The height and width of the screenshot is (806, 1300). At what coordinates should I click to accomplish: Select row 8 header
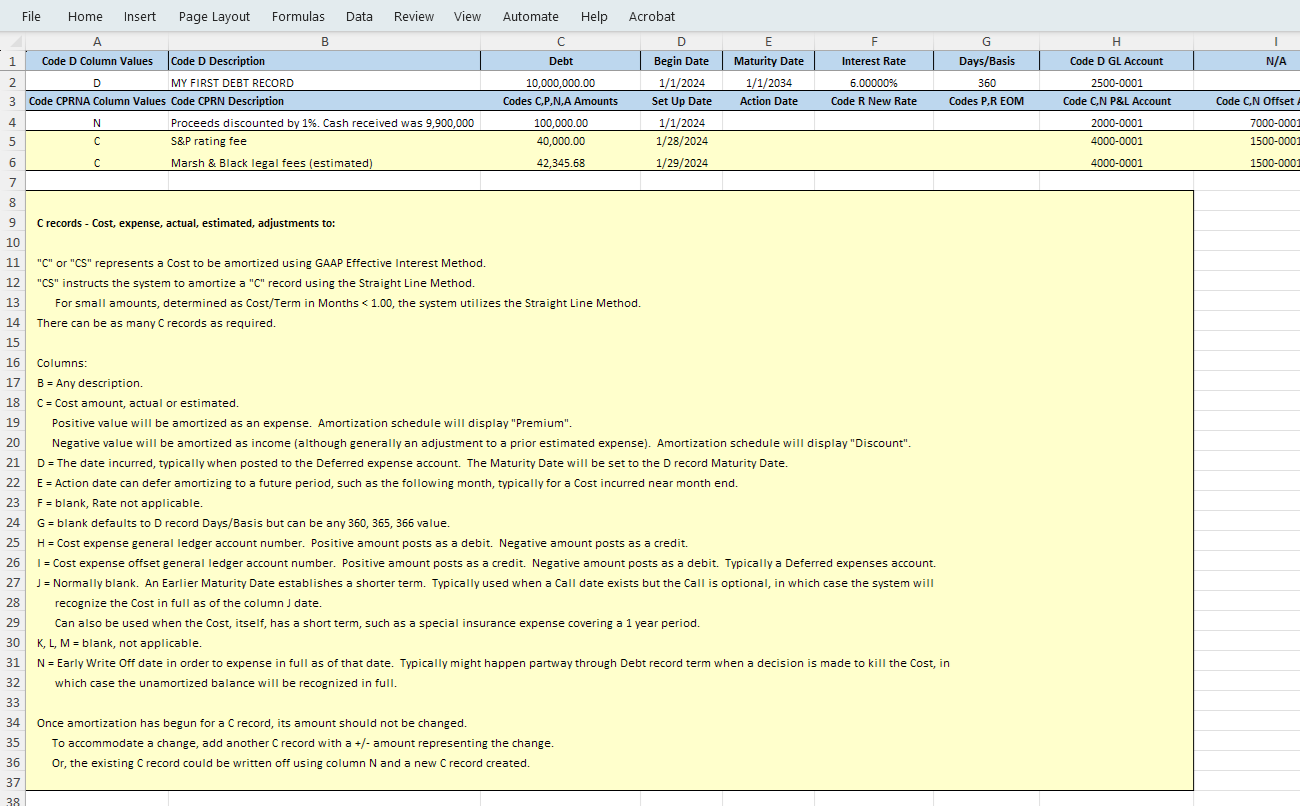[12, 202]
